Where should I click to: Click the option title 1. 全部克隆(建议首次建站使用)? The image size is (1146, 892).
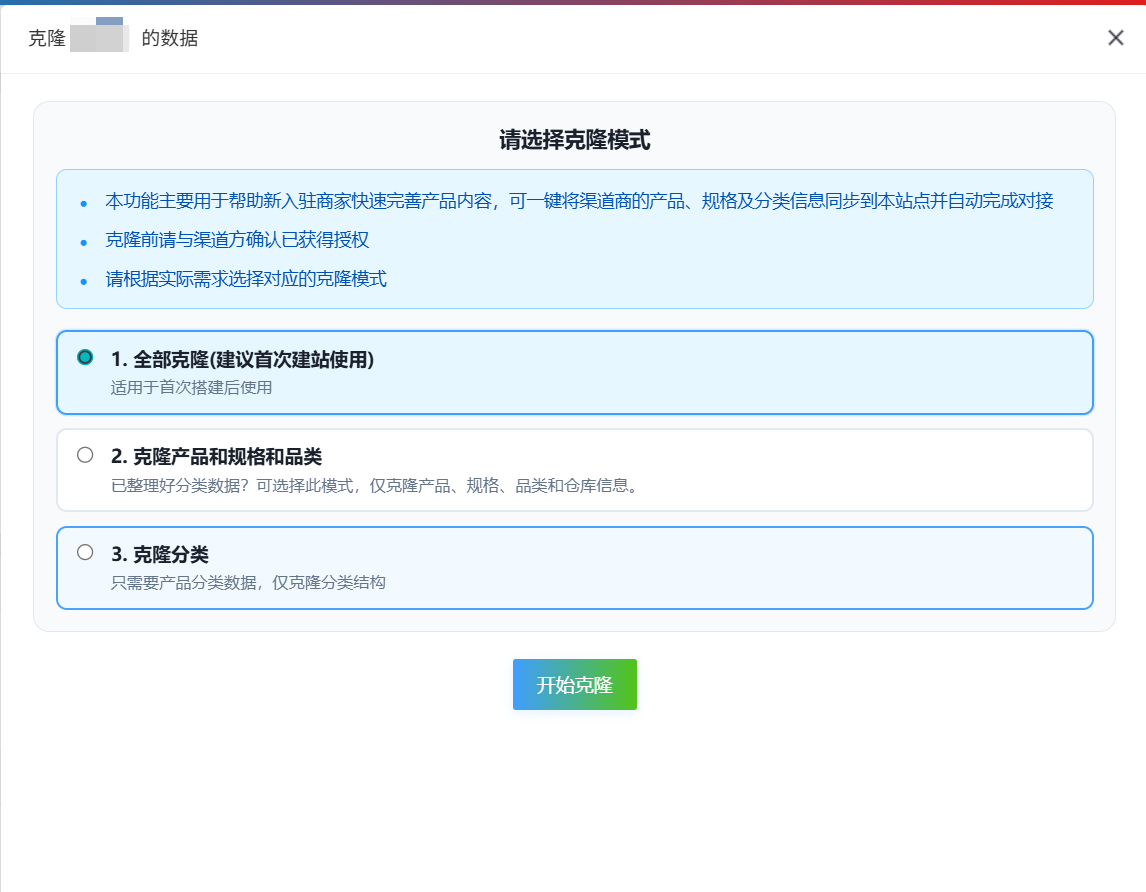pyautogui.click(x=242, y=360)
